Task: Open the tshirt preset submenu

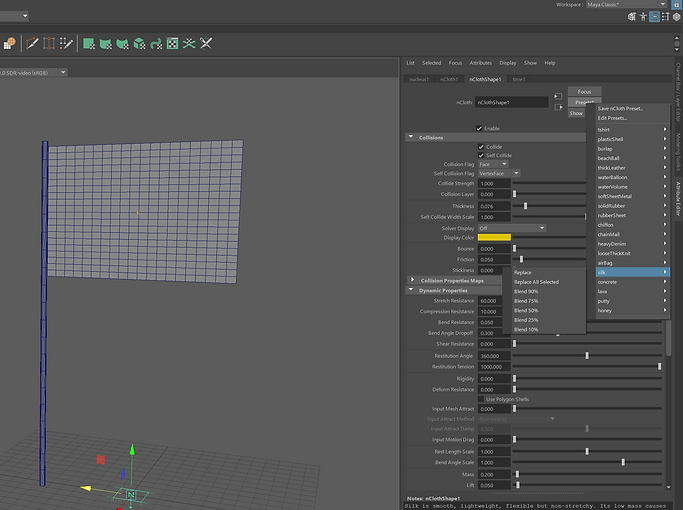Action: [x=632, y=129]
